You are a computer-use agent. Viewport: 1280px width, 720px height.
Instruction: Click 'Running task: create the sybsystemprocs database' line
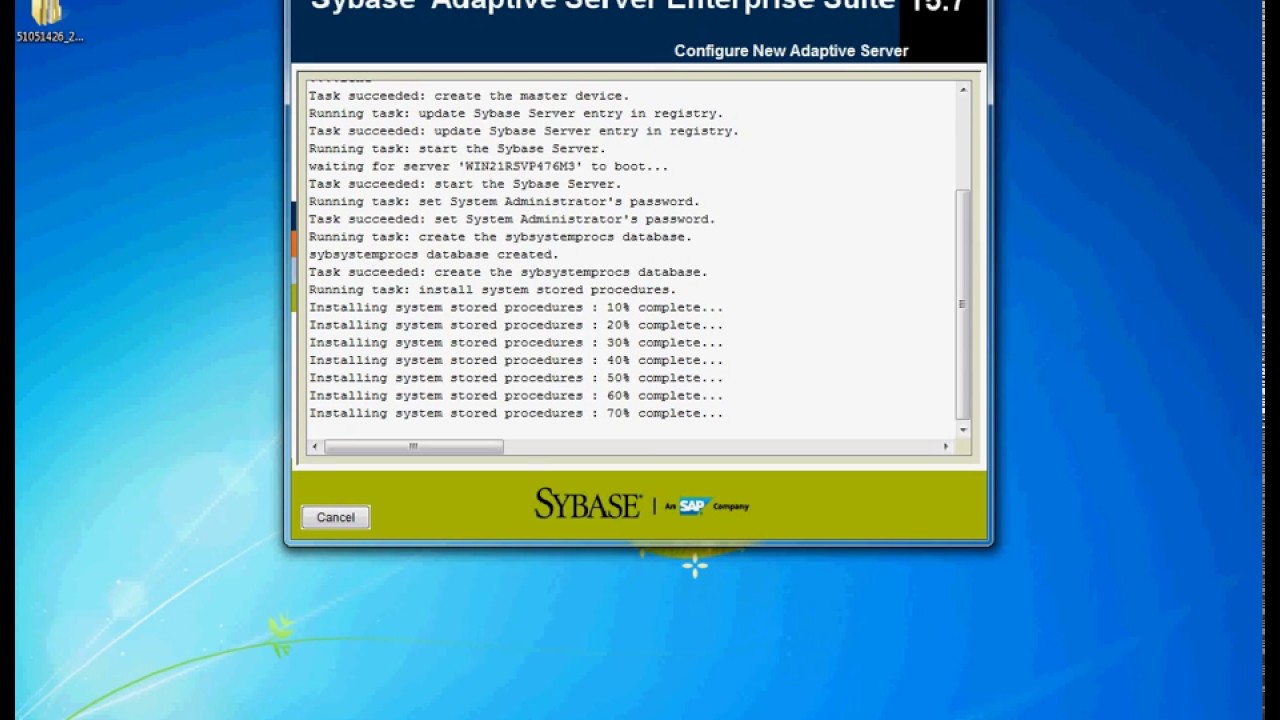[500, 237]
